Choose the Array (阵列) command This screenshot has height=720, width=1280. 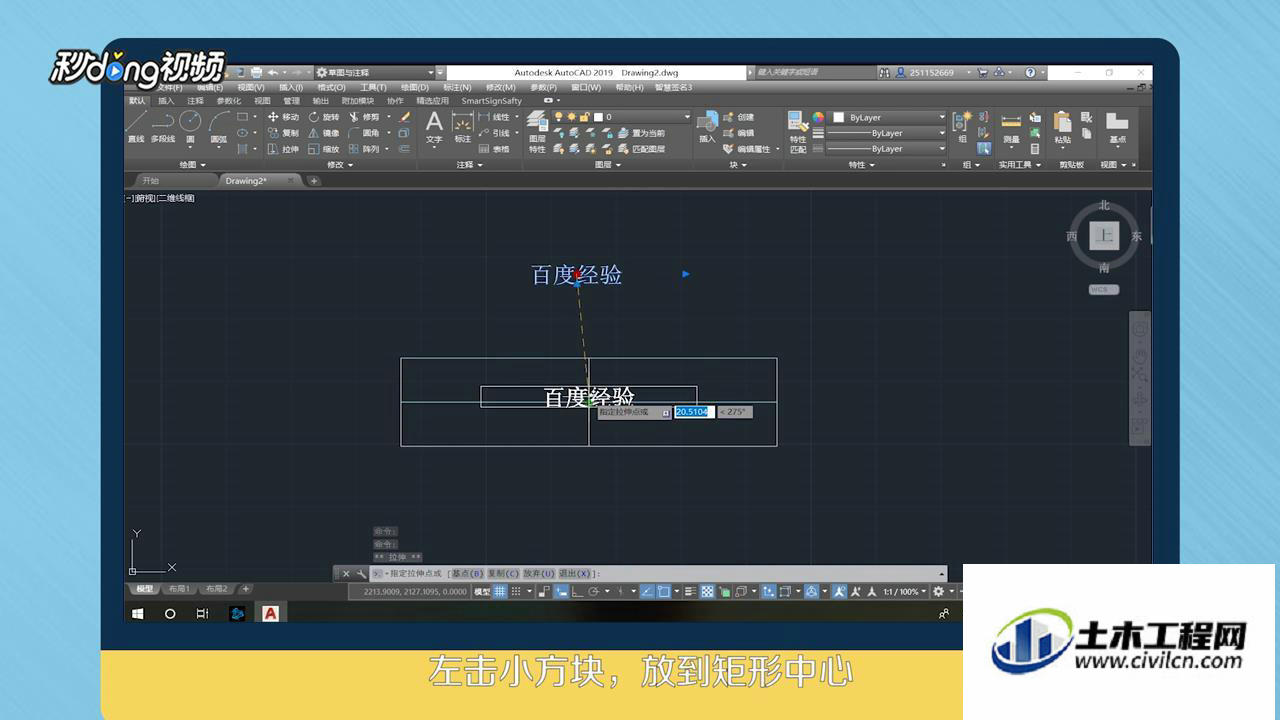(364, 149)
